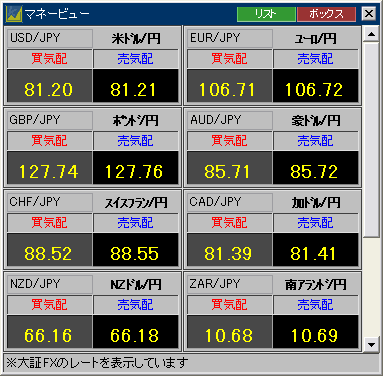The height and width of the screenshot is (376, 383).
Task: Click the scrollbar up arrow
Action: pyautogui.click(x=371, y=34)
